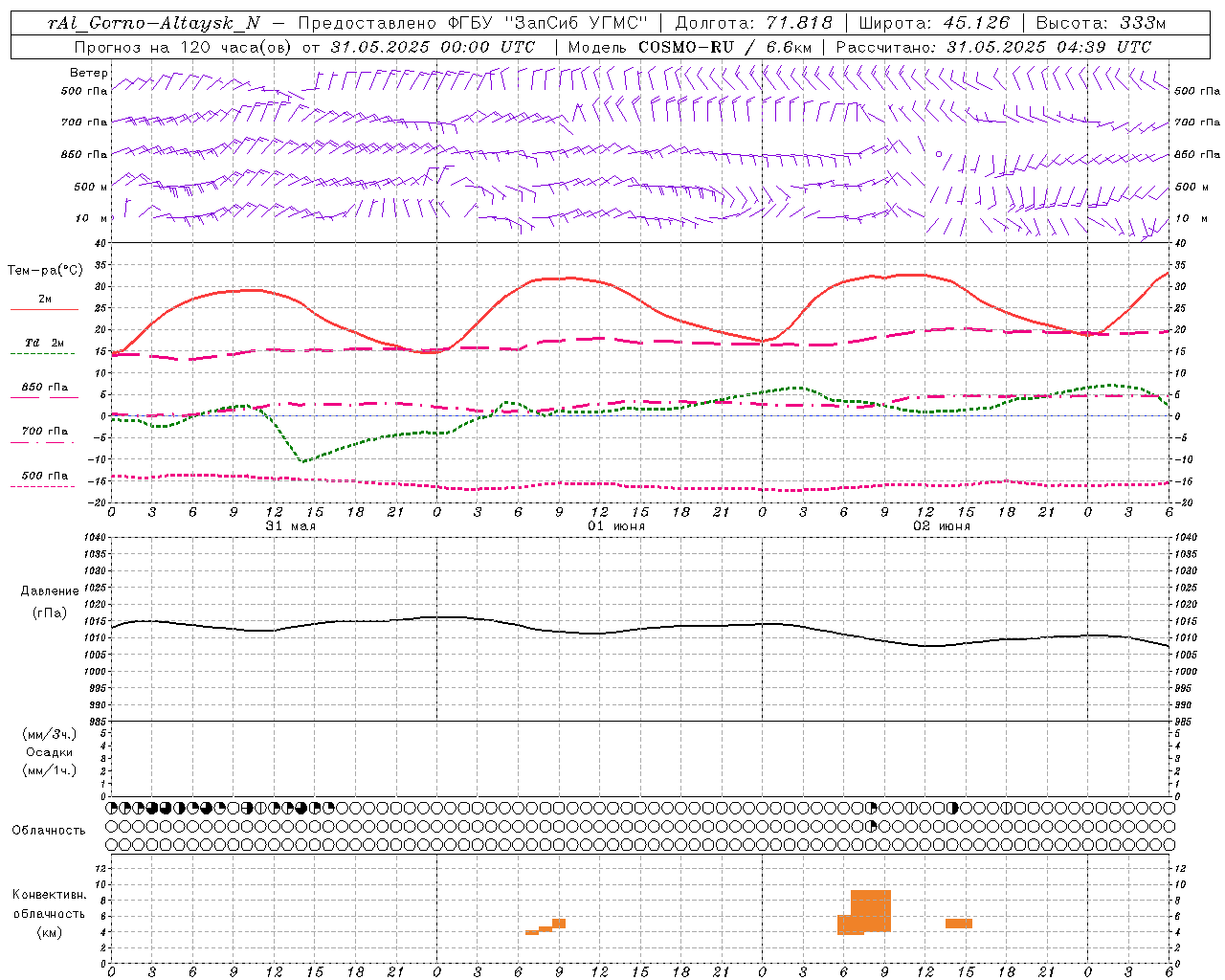Click the stepped orange convective block on 01 июня
The height and width of the screenshot is (980, 1225).
point(546,926)
